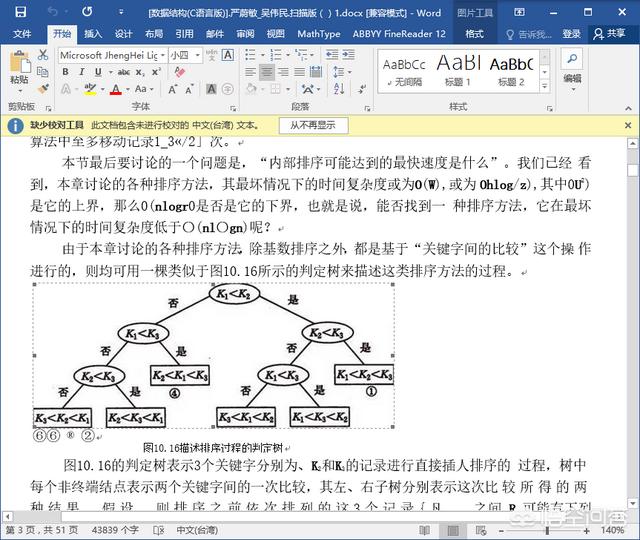640x540 pixels.
Task: Justify the paragraph text
Action: point(300,72)
